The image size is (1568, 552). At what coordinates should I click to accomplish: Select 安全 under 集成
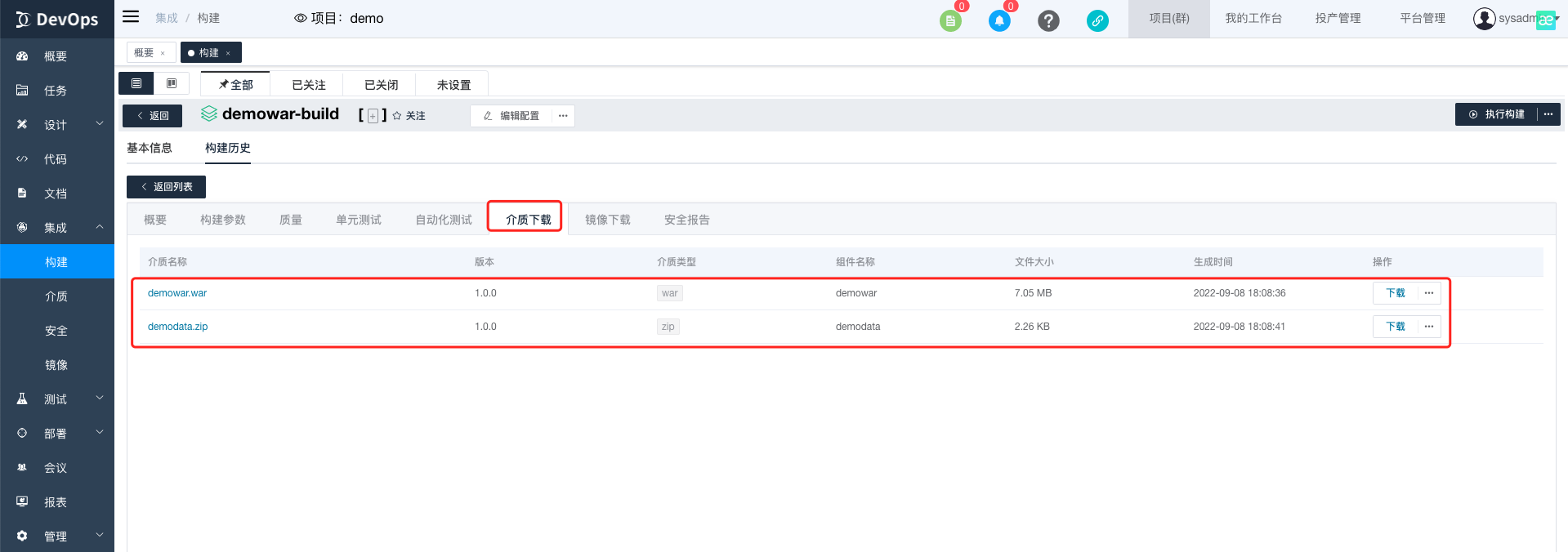(57, 331)
